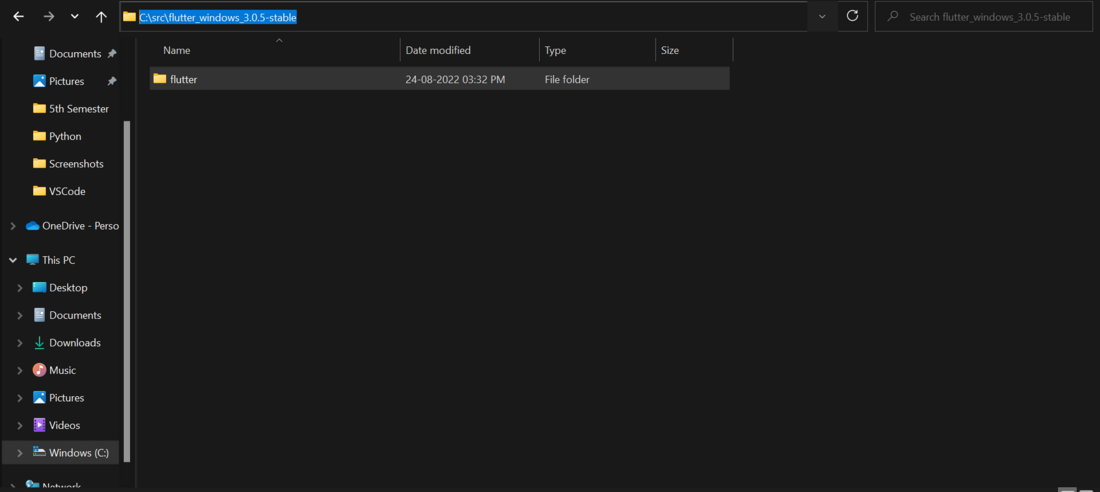Open recent locations dropdown chevron
The image size is (1100, 492).
(75, 17)
